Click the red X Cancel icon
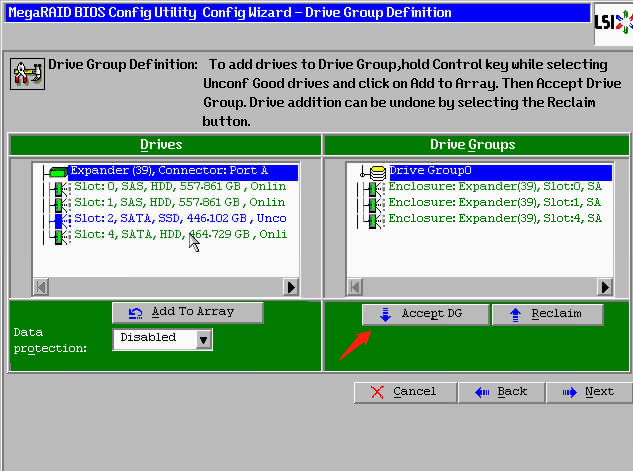This screenshot has height=471, width=633. pyautogui.click(x=377, y=392)
